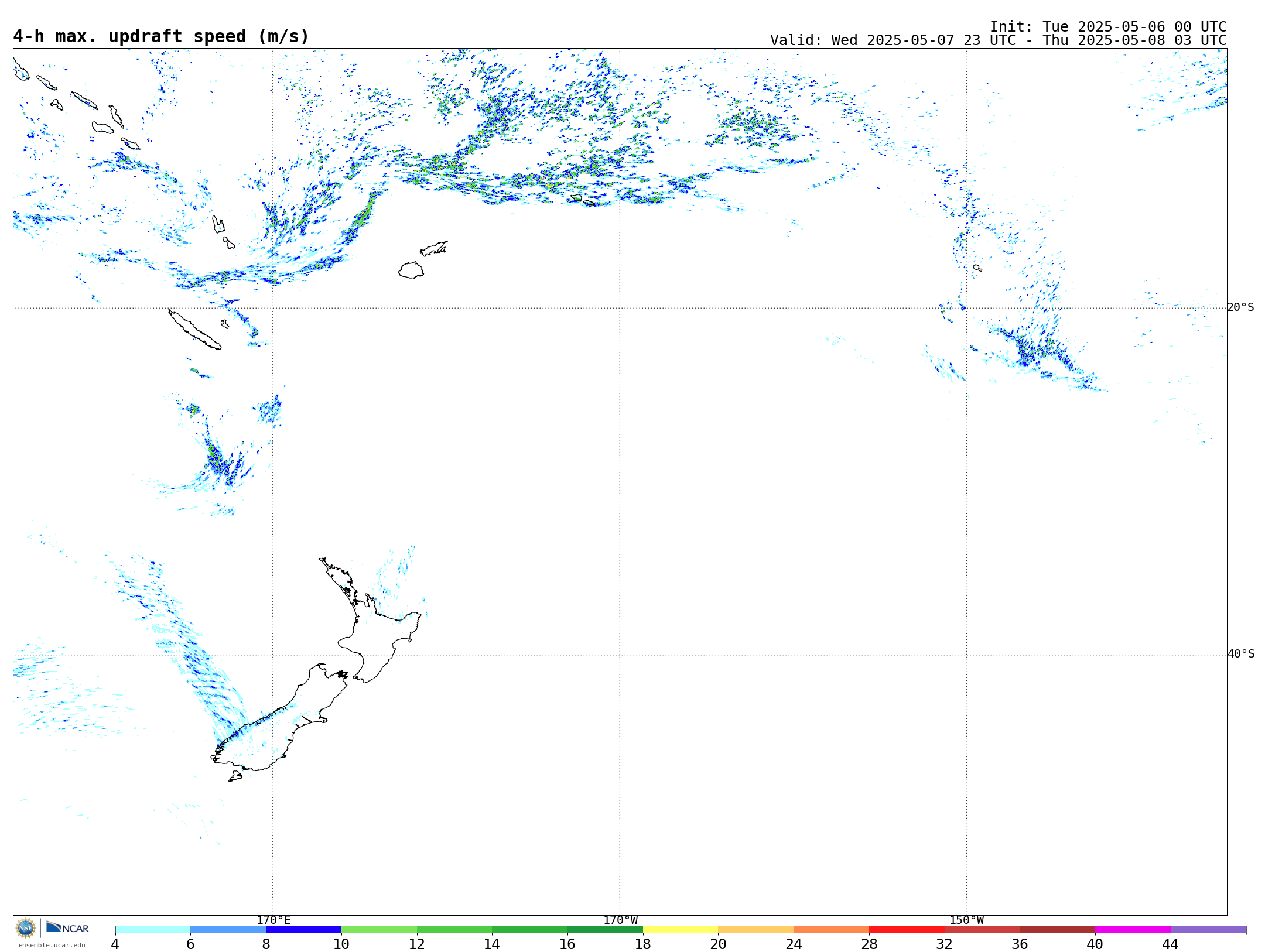Select the Init time label 'Tue 2025-05-06 00 UTC'
The image size is (1265, 952).
[1134, 27]
